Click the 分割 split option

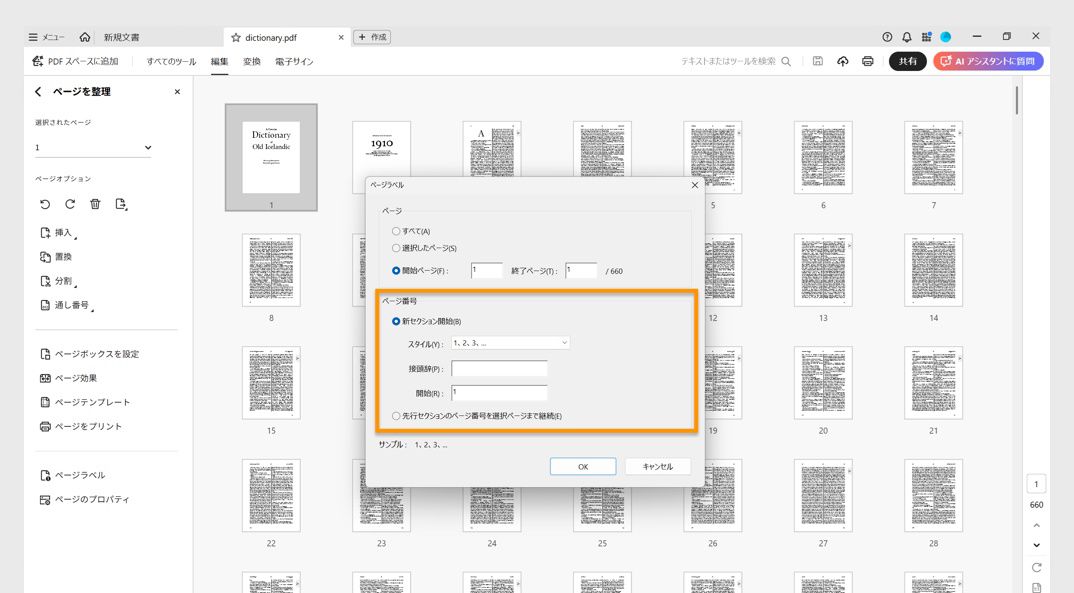pyautogui.click(x=57, y=281)
